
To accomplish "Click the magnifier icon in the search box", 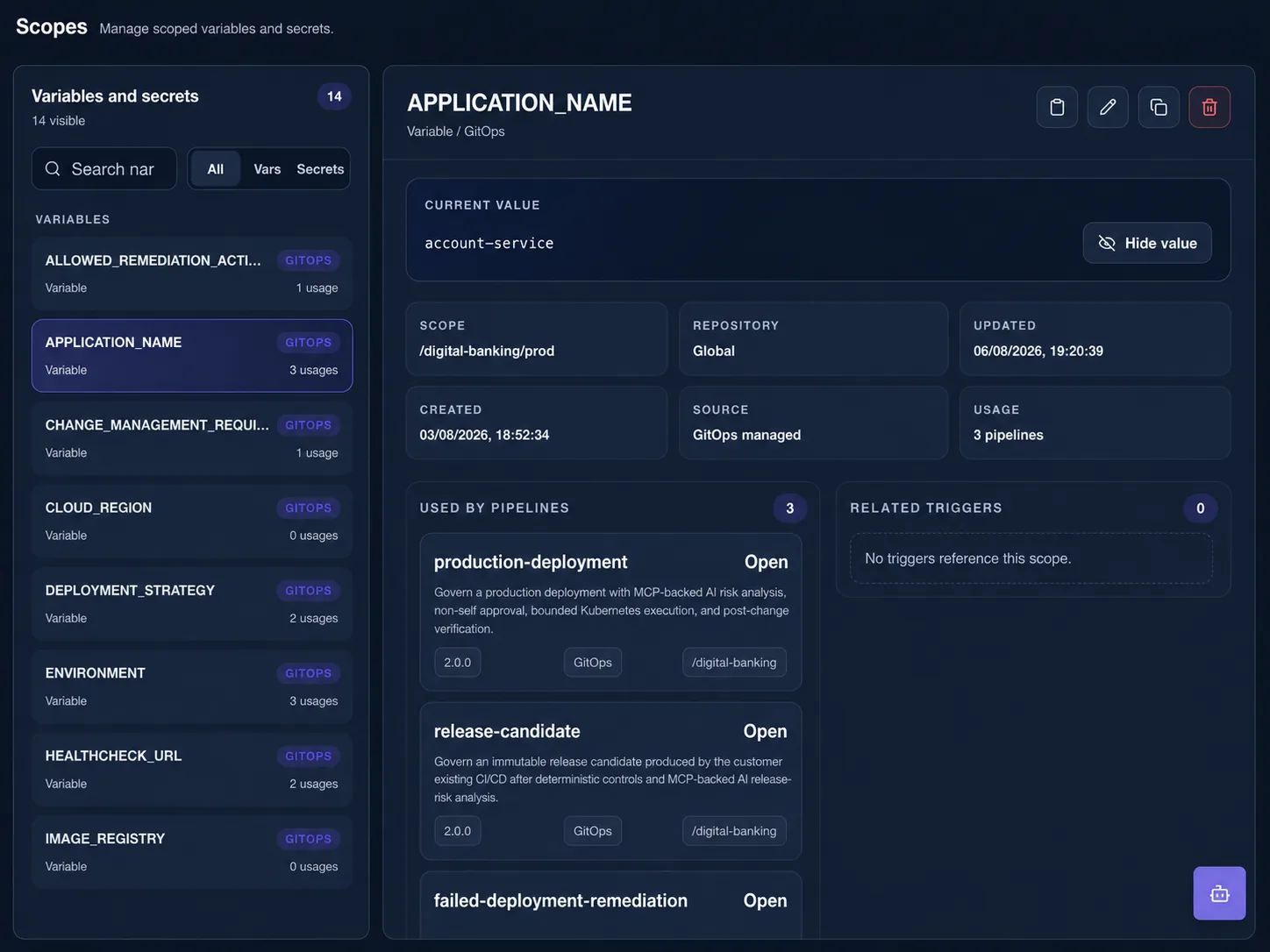I will click(53, 168).
